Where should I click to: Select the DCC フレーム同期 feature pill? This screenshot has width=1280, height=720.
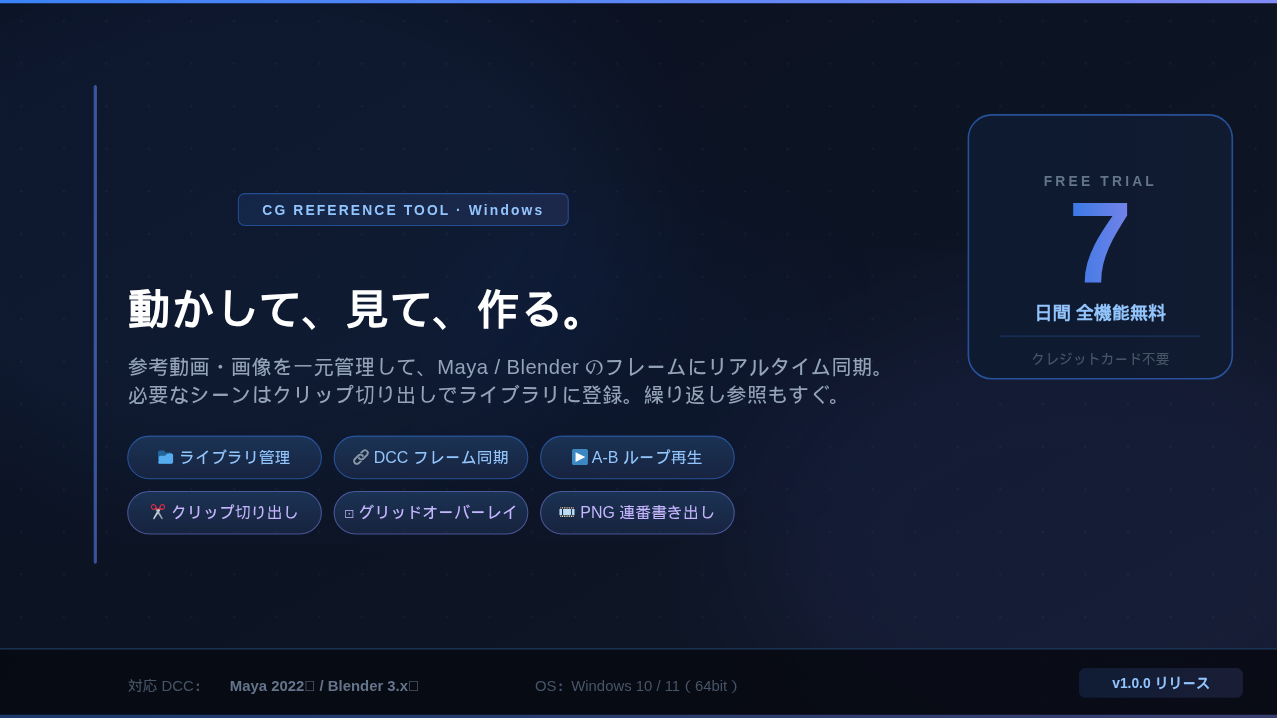(x=431, y=457)
